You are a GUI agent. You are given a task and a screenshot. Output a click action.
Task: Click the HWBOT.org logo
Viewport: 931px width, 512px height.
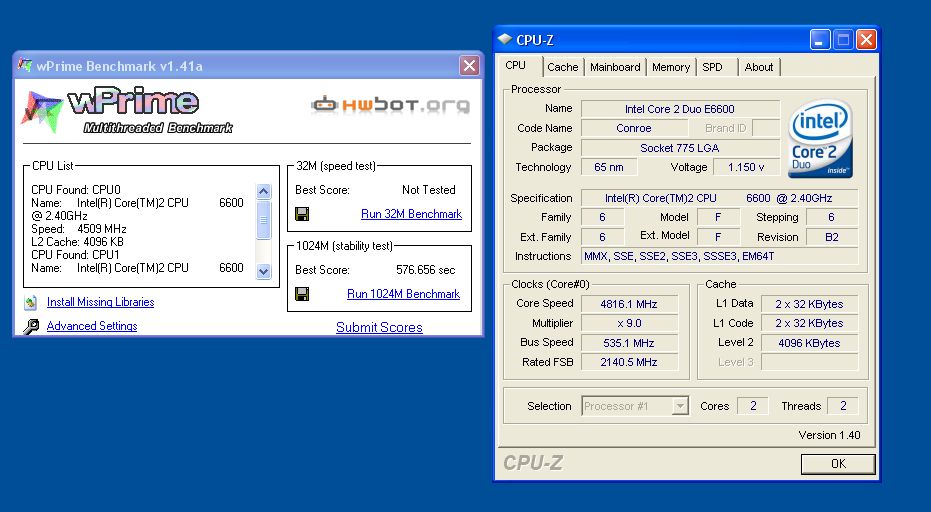click(391, 105)
